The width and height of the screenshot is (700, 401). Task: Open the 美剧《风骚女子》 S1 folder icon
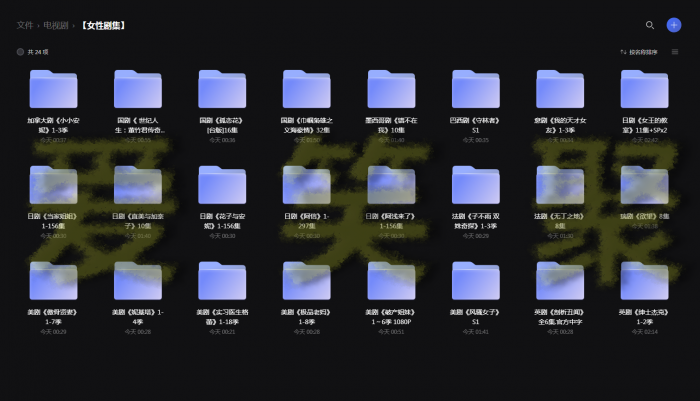coord(475,281)
